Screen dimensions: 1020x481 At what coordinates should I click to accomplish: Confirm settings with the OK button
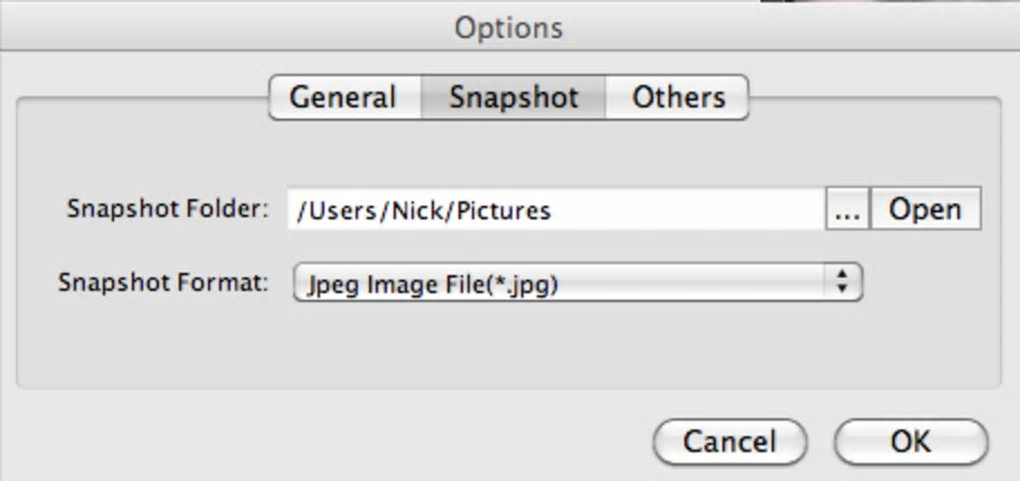pyautogui.click(x=910, y=441)
